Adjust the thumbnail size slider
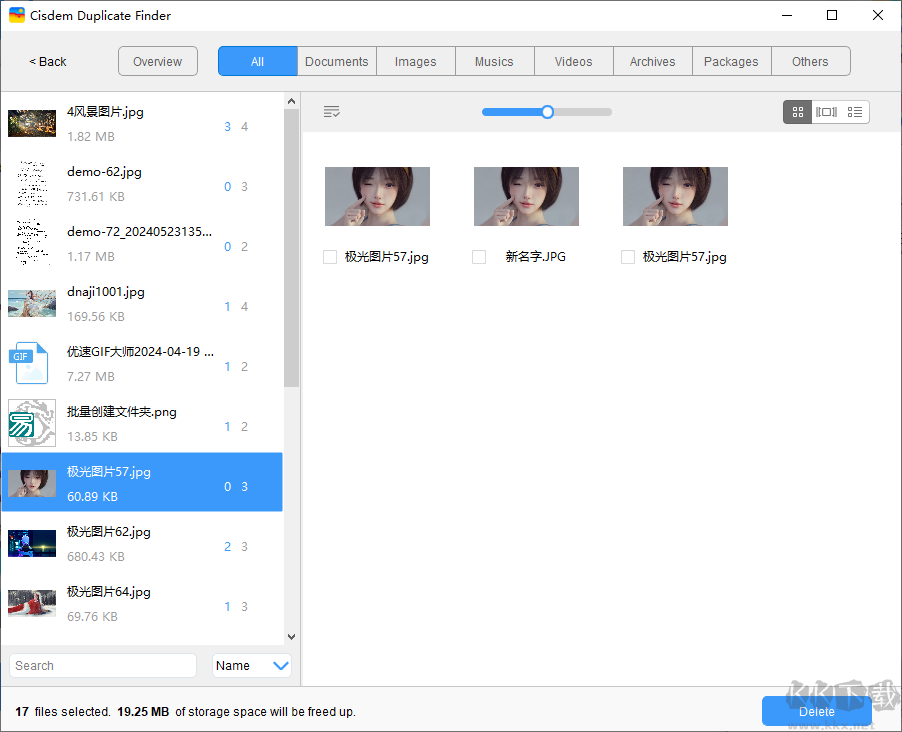The image size is (902, 732). coord(546,112)
